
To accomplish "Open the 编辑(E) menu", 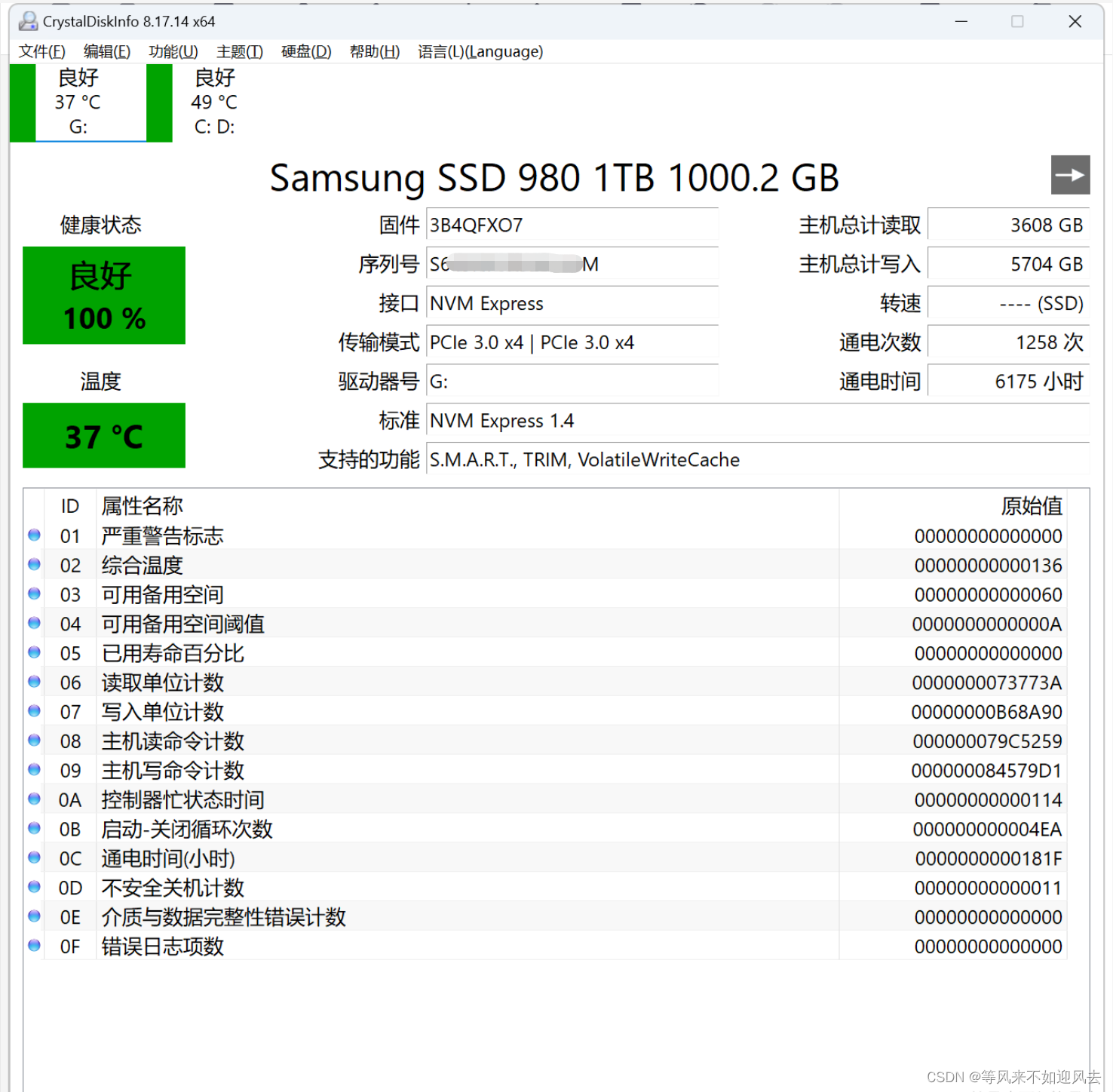I will [x=107, y=51].
